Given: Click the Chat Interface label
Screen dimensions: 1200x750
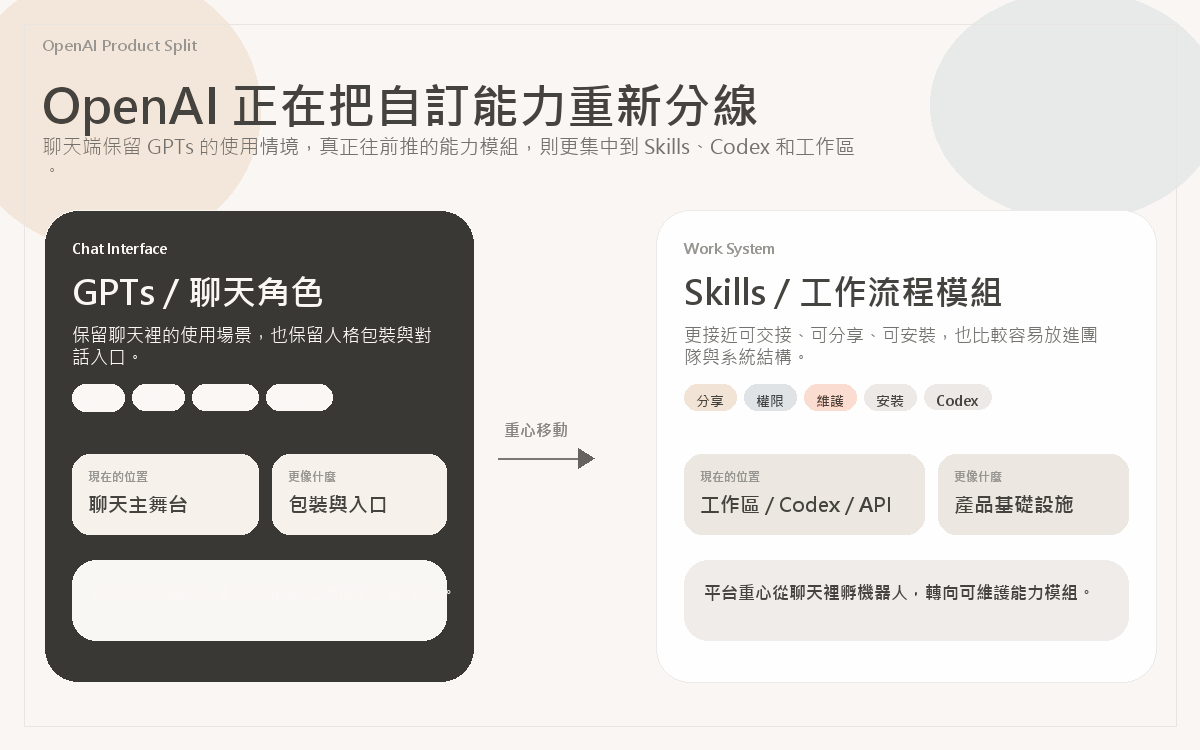Looking at the screenshot, I should click(120, 249).
